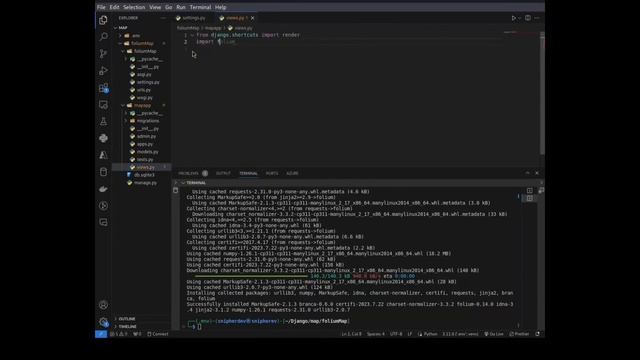Open the Python extension view
The height and width of the screenshot is (360, 640).
pyautogui.click(x=103, y=138)
